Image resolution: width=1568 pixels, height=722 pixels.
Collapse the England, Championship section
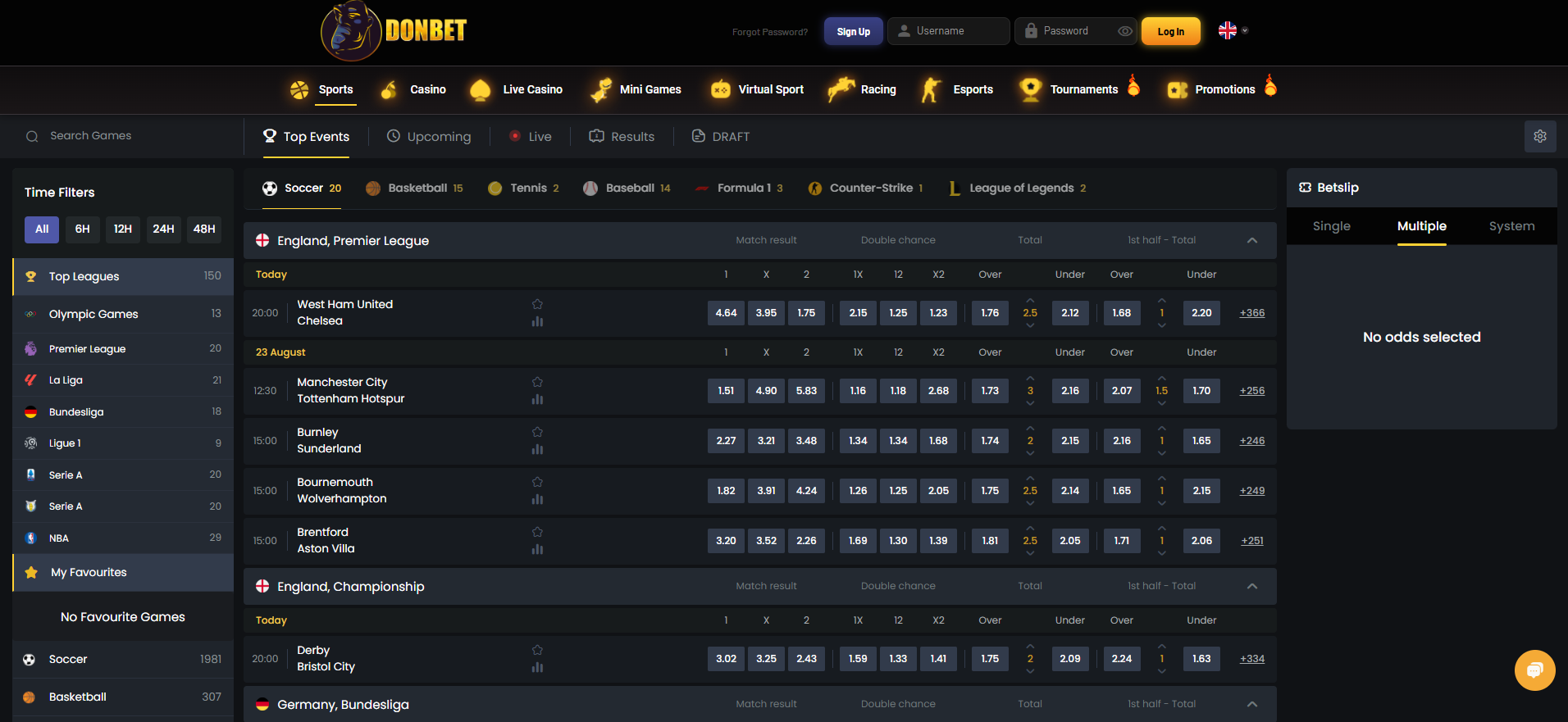(1251, 587)
